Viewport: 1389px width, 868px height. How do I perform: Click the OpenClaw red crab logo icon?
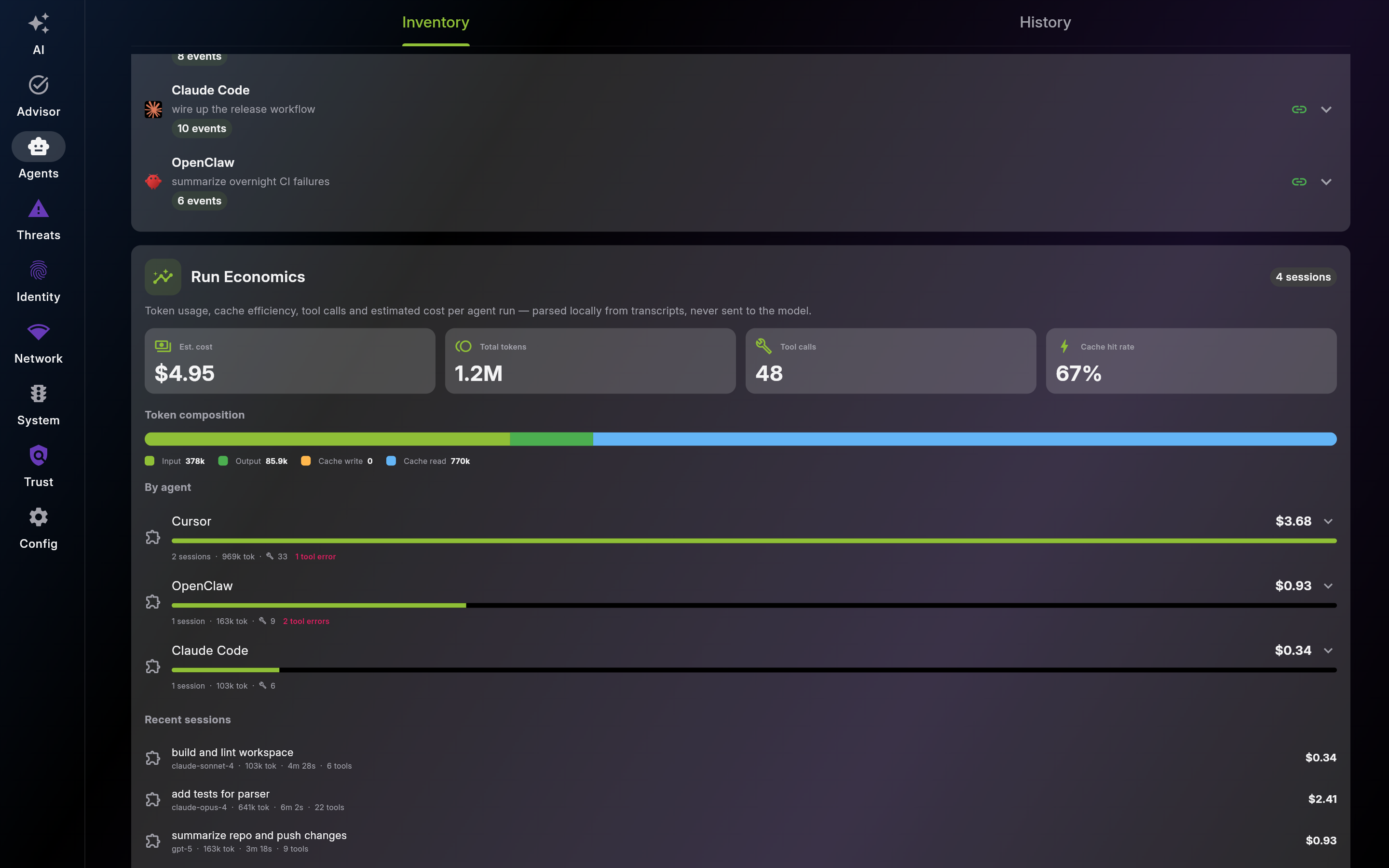click(153, 181)
